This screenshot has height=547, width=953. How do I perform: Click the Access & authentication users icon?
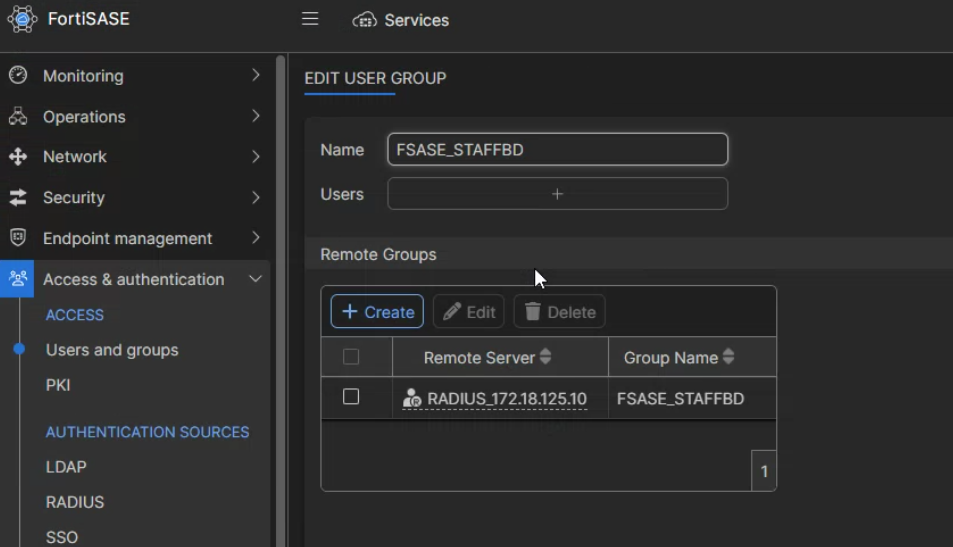(x=17, y=279)
